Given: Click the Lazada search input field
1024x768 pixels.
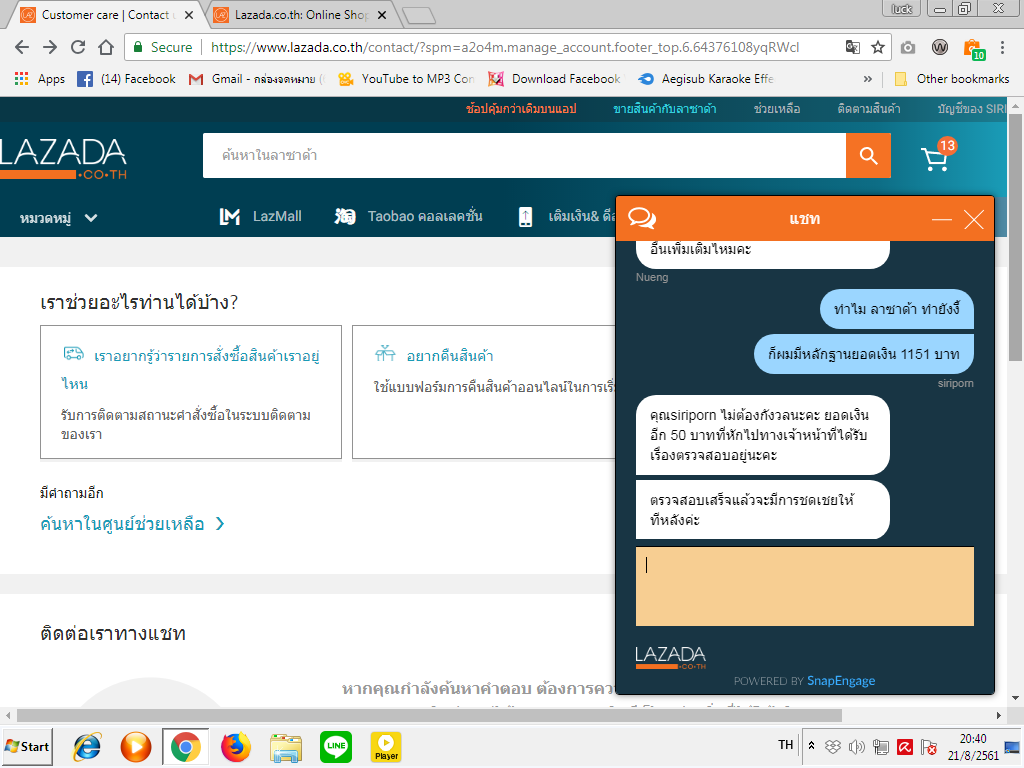Looking at the screenshot, I should pyautogui.click(x=524, y=155).
